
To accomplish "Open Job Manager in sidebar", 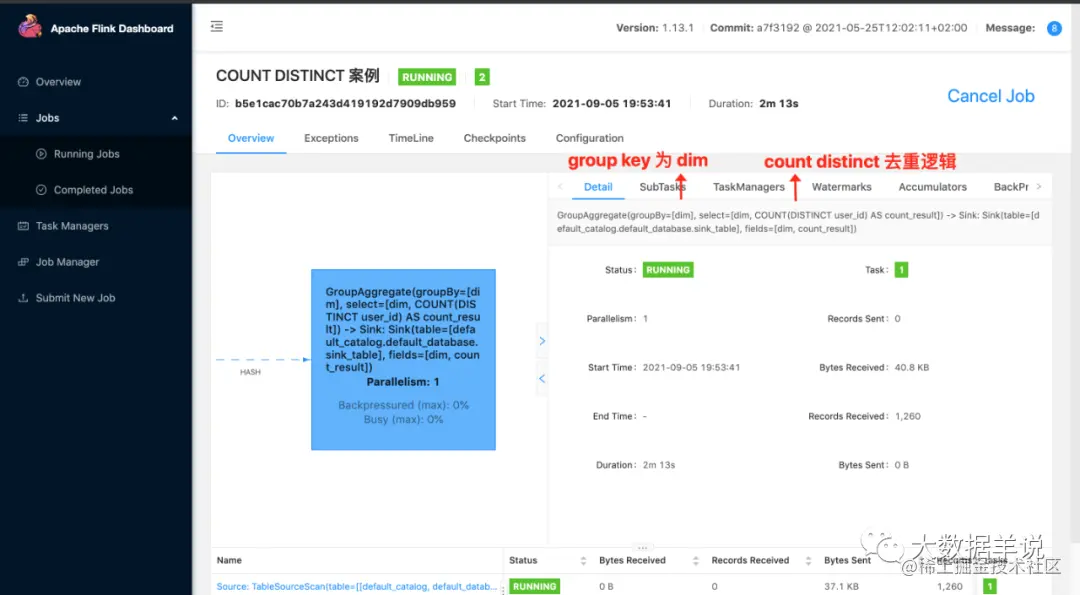I will click(67, 262).
